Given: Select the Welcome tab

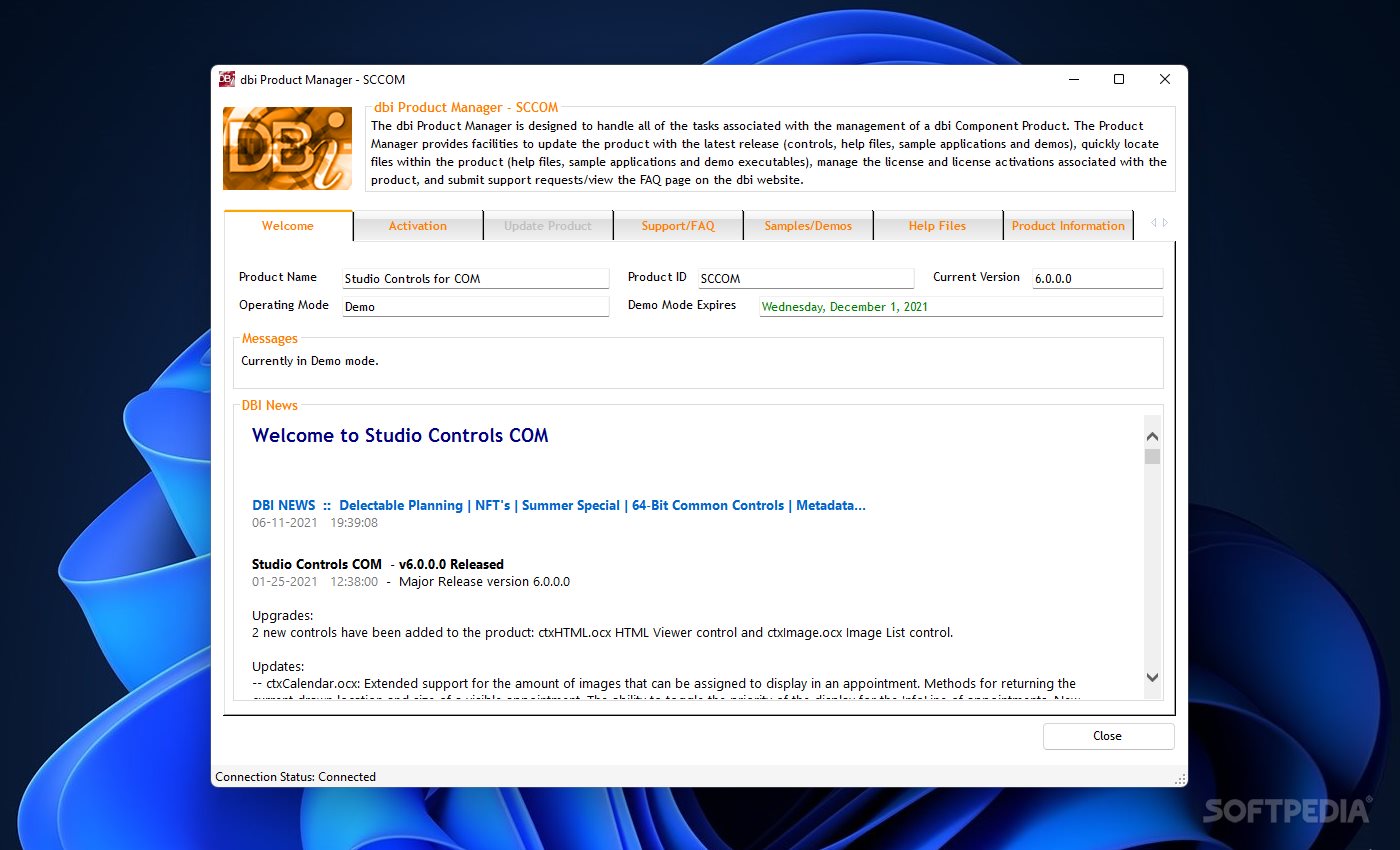Looking at the screenshot, I should point(288,226).
